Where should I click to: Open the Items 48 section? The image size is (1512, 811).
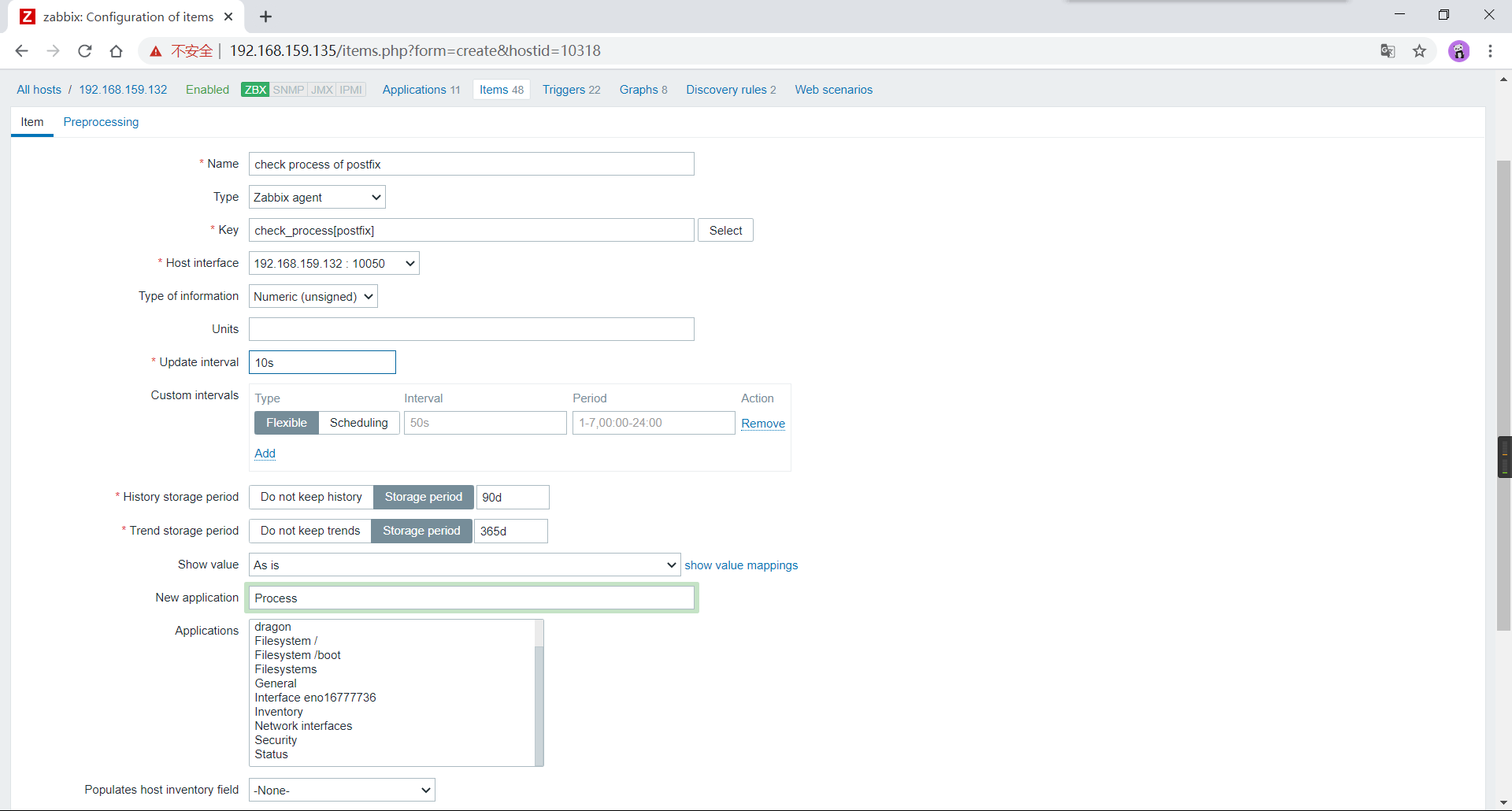pos(502,90)
